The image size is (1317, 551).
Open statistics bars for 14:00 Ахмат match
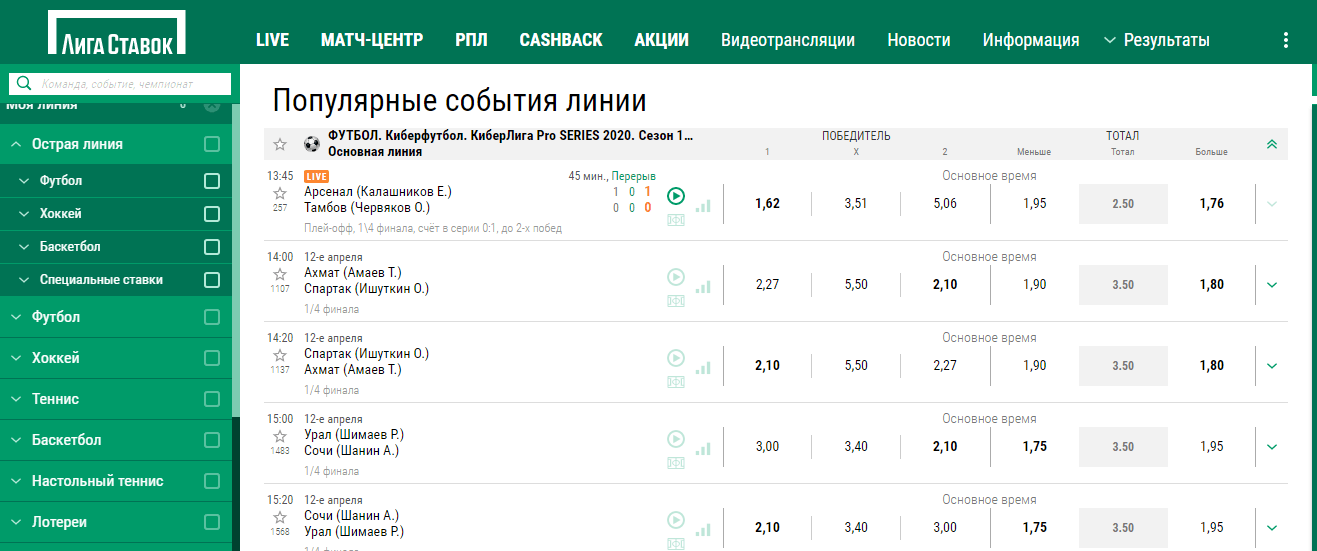(703, 286)
